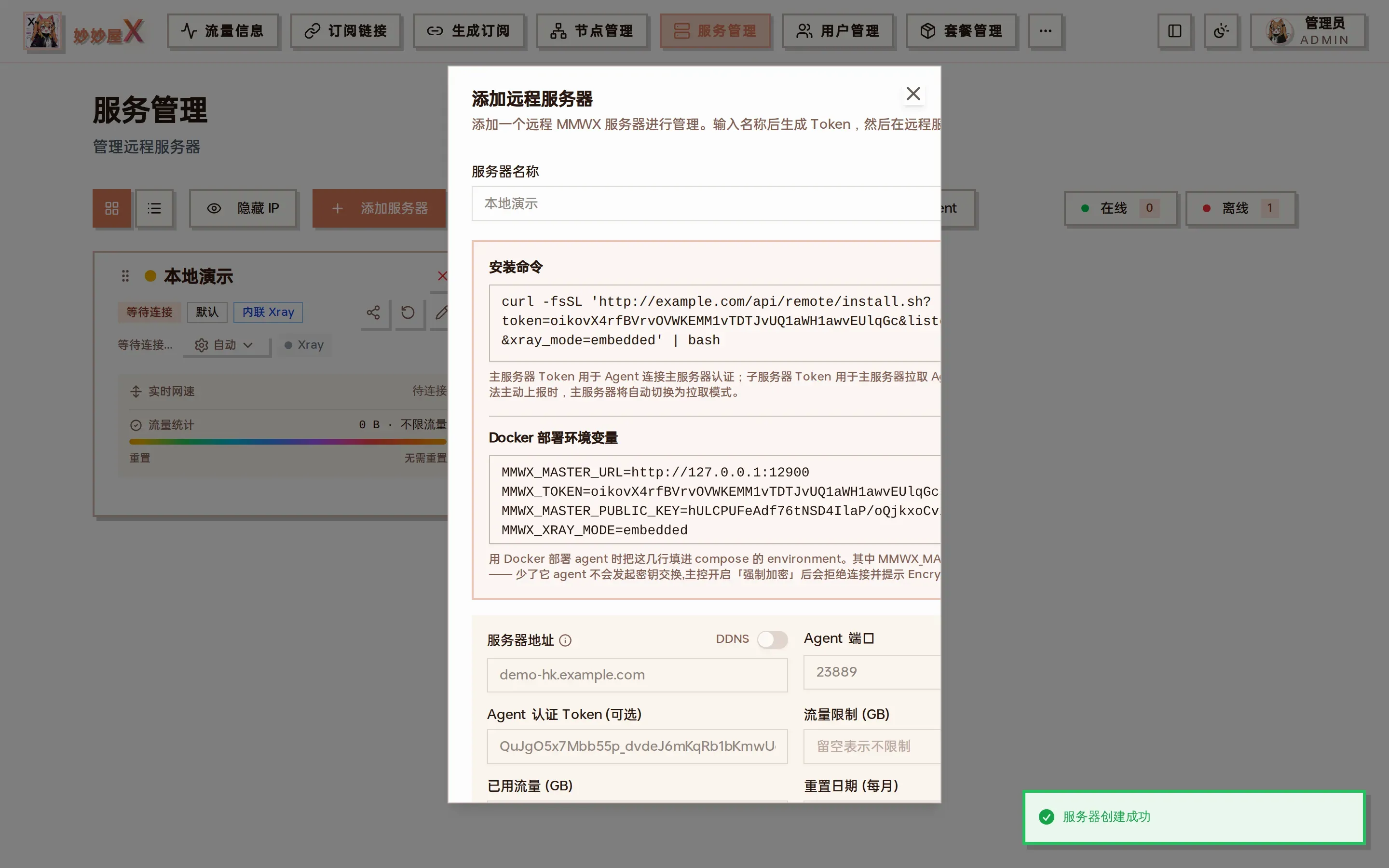
Task: Click the share icon on 本地演示 card
Action: click(374, 312)
